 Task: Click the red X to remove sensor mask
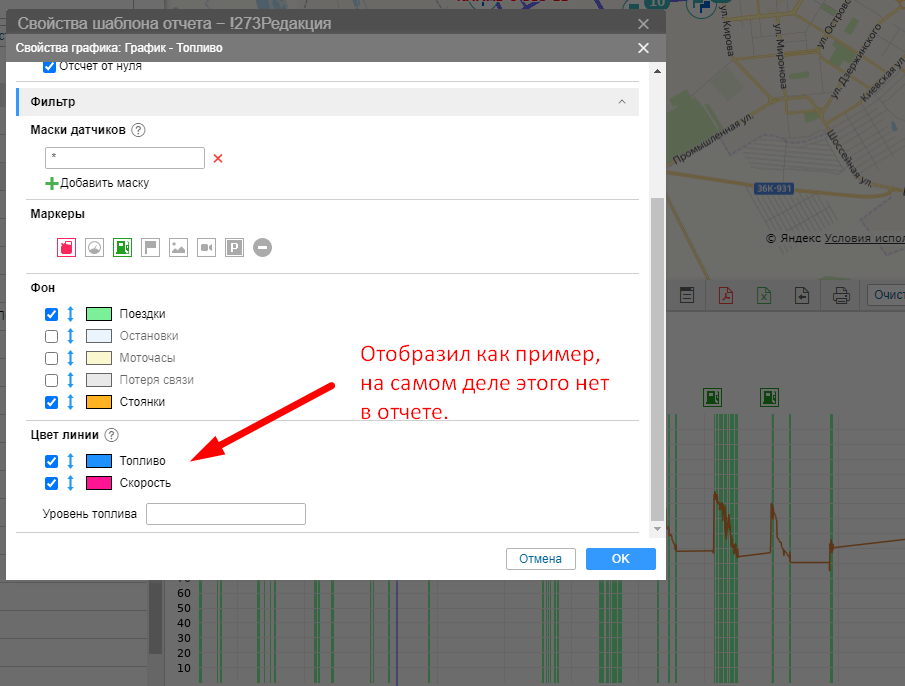(x=218, y=158)
